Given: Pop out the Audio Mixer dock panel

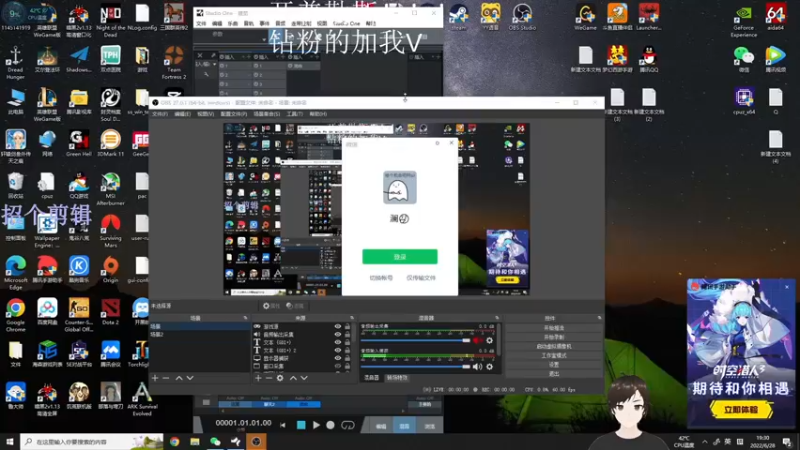Looking at the screenshot, I should tap(497, 318).
